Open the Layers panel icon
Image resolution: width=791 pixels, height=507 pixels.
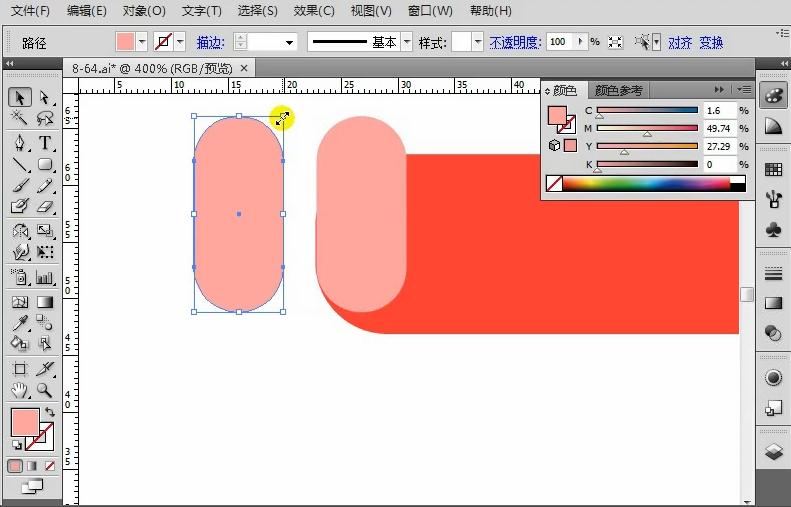click(773, 452)
